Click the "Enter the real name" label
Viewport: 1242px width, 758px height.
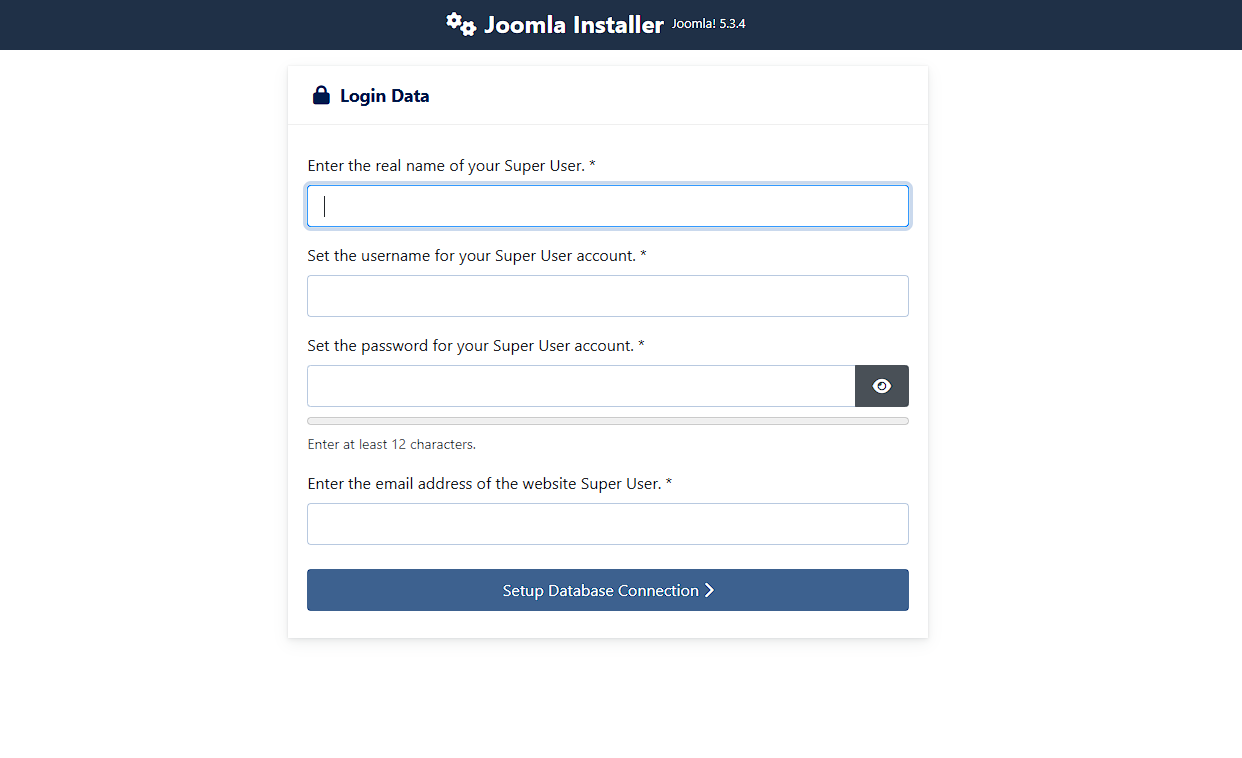(445, 166)
